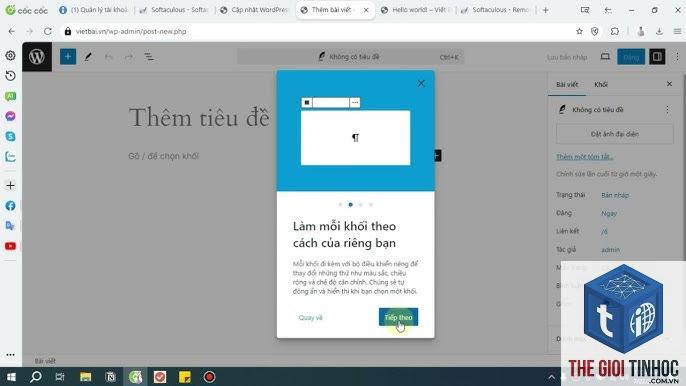Image resolution: width=686 pixels, height=386 pixels.
Task: Switch to Softaculous - Remove browser tab
Action: click(x=495, y=10)
